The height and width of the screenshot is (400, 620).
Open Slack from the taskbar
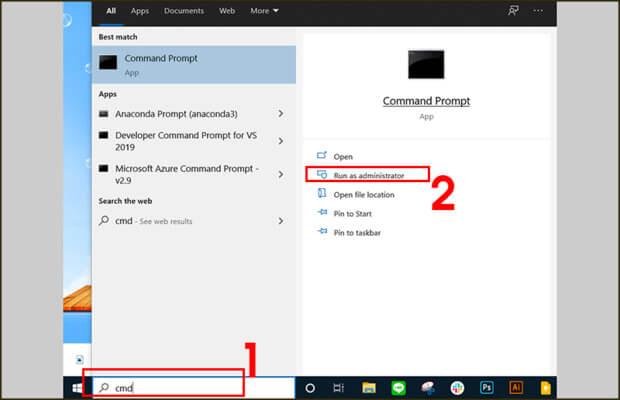[457, 388]
